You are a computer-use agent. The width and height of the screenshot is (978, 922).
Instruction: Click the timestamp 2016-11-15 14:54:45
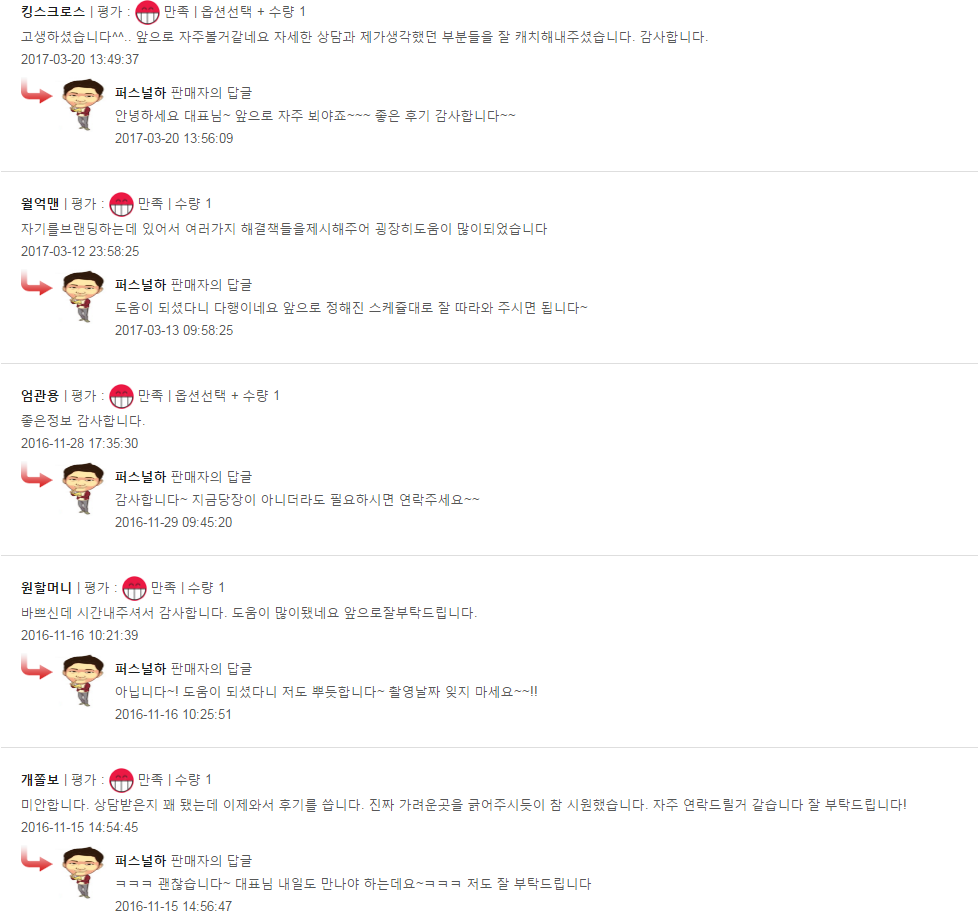point(80,827)
